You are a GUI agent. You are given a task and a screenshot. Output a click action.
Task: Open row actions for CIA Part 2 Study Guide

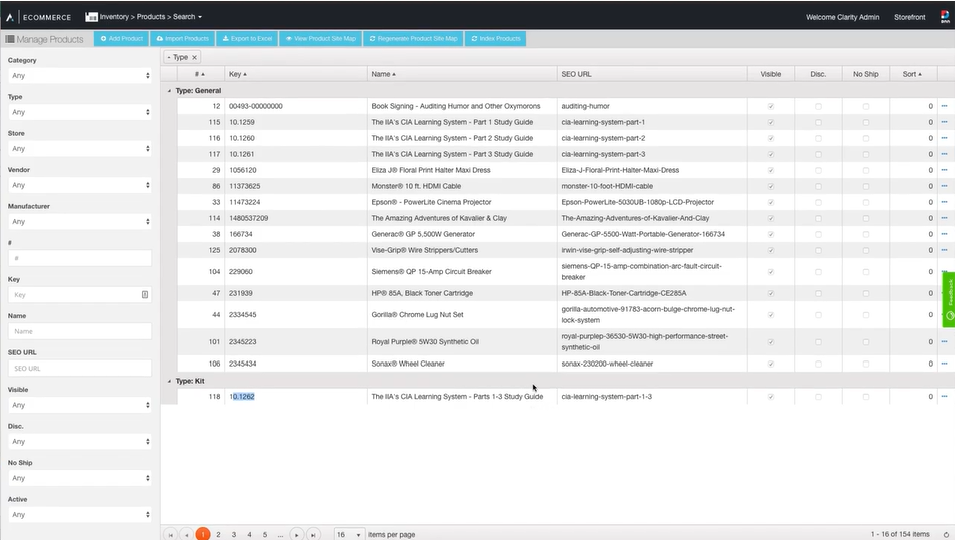[945, 138]
